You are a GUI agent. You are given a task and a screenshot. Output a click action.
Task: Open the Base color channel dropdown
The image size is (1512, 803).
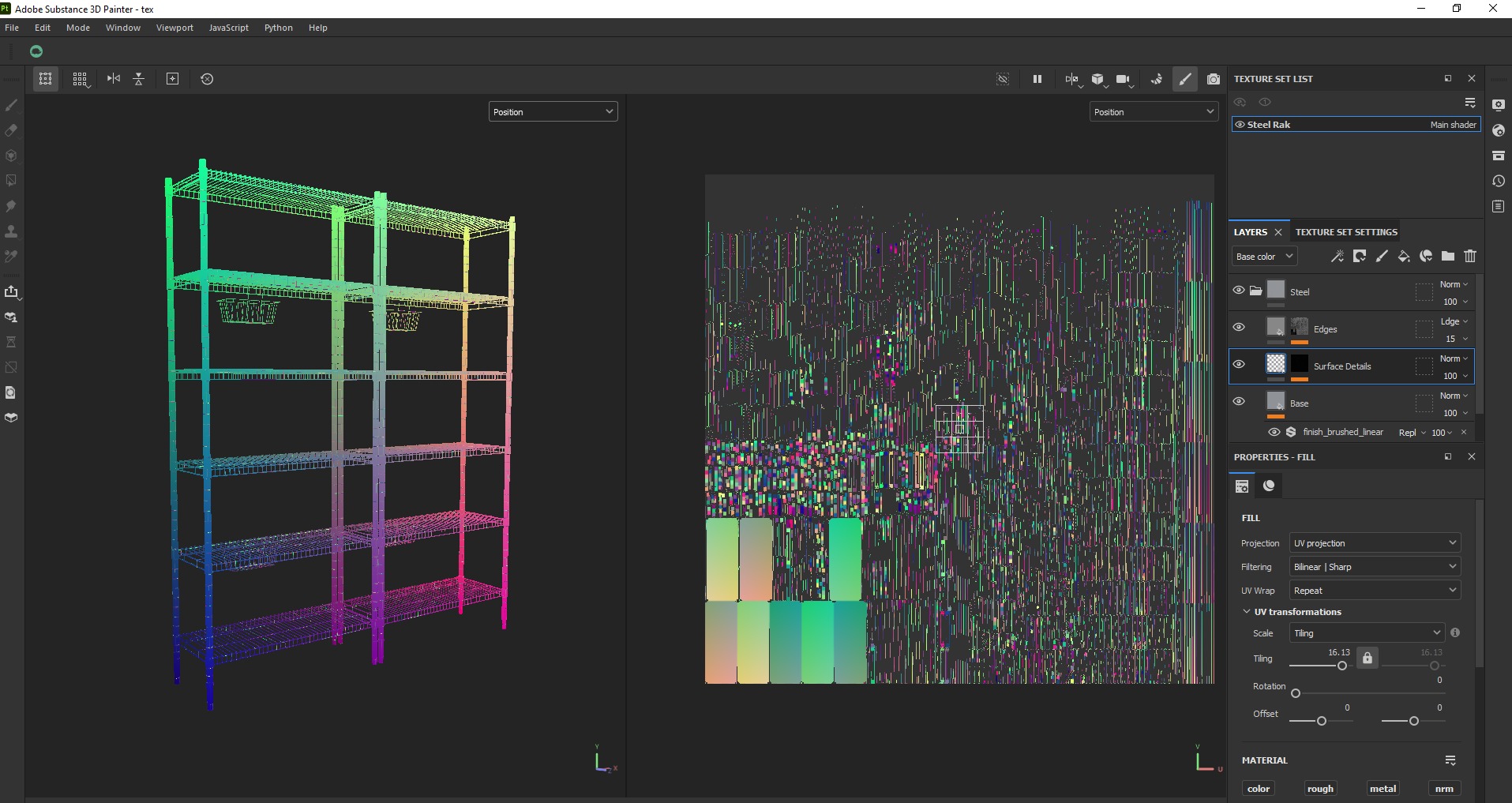pos(1265,257)
